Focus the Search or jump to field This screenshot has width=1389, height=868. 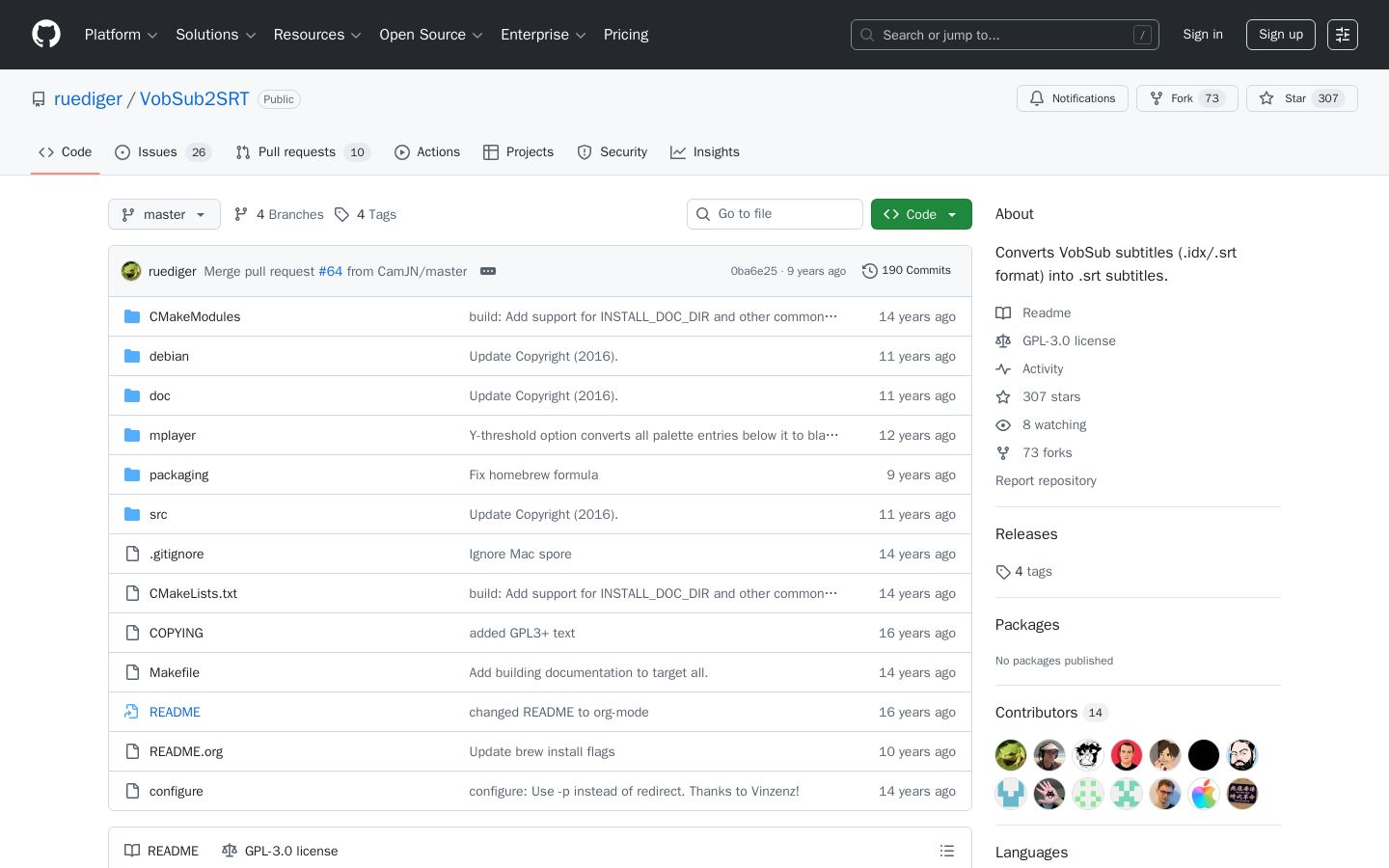point(1005,35)
